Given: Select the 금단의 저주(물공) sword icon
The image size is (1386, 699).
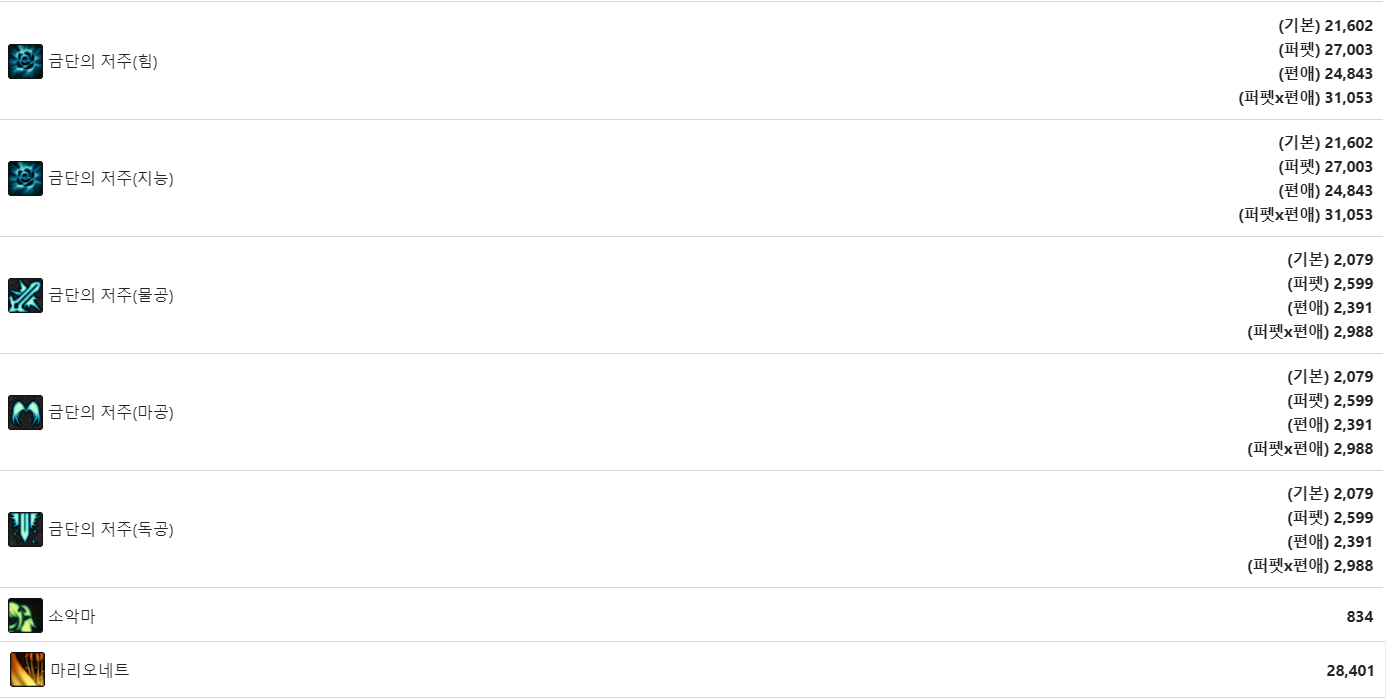Looking at the screenshot, I should [x=25, y=295].
